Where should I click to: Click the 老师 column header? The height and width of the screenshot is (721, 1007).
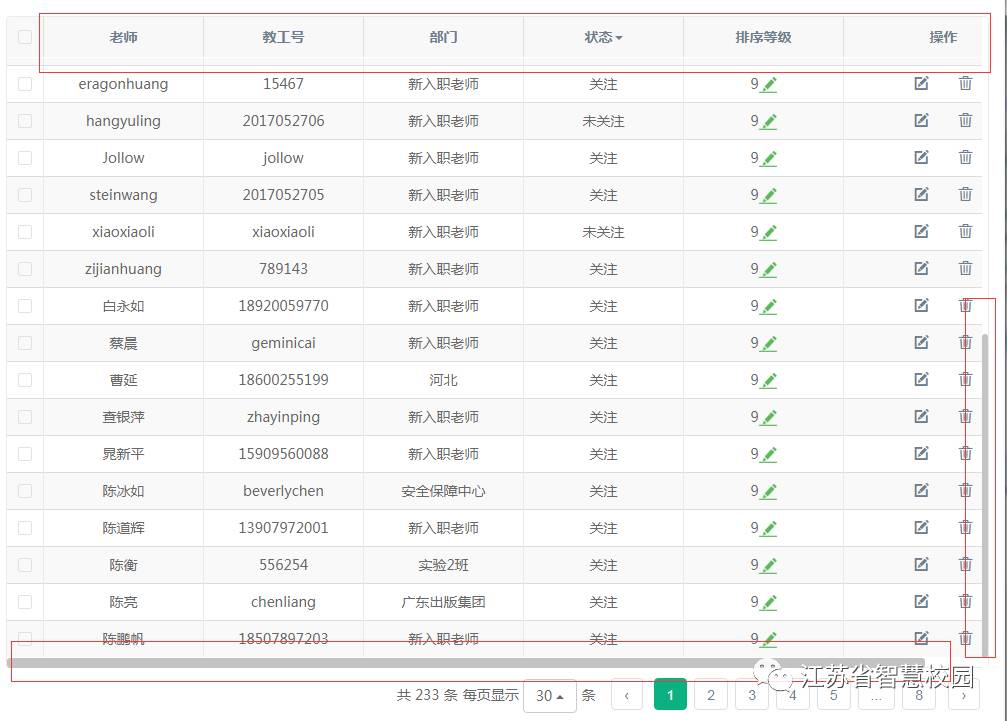(123, 37)
